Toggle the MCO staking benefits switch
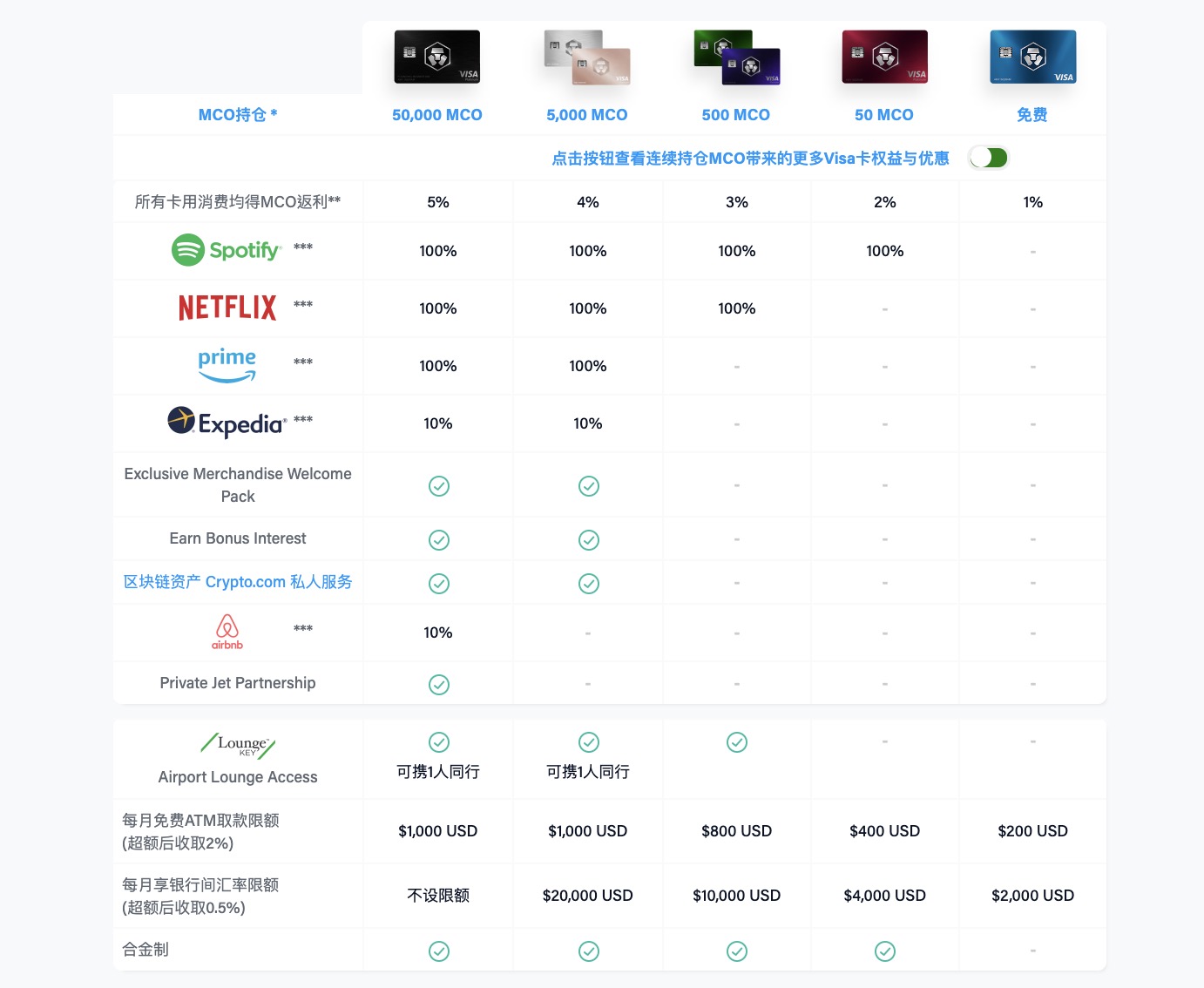This screenshot has width=1204, height=988. pos(989,158)
